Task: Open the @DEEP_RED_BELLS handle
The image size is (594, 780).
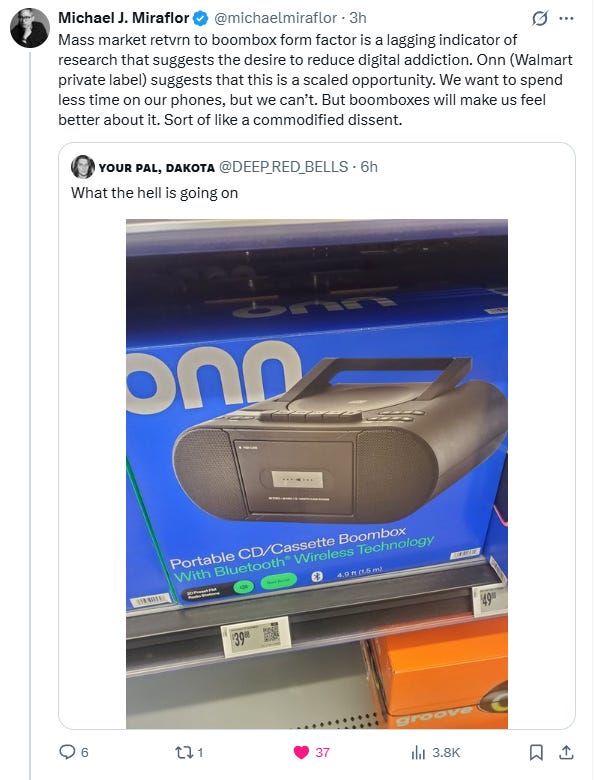Action: coord(284,167)
